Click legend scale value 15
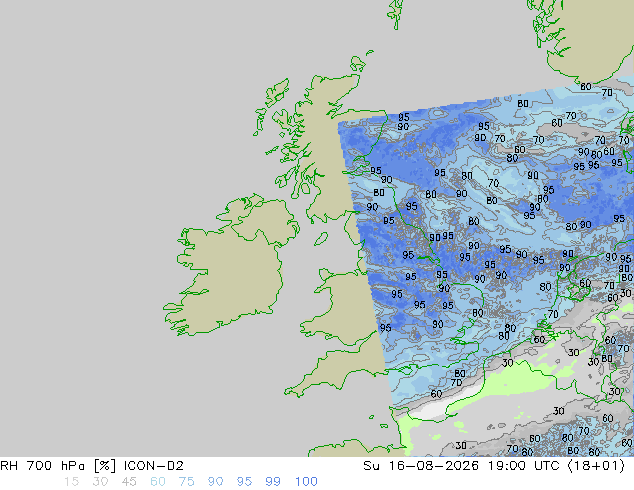The image size is (634, 490). 71,482
